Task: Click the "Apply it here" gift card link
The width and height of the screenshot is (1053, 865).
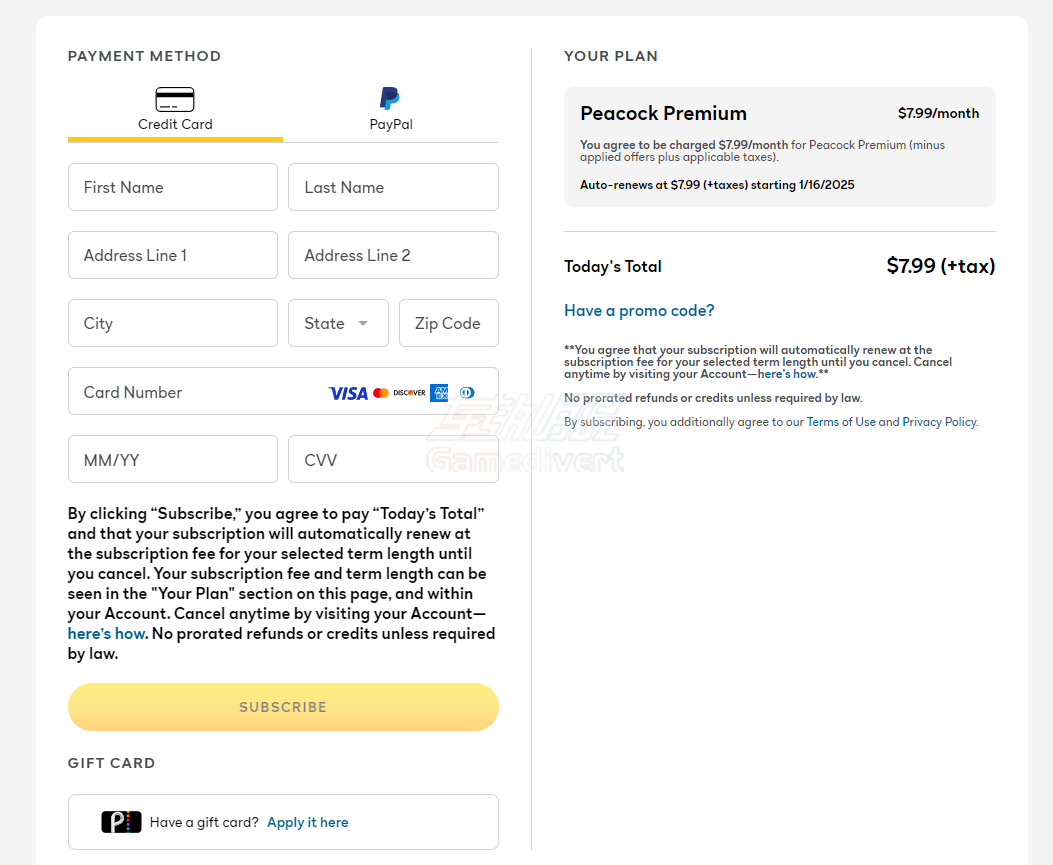Action: 308,822
